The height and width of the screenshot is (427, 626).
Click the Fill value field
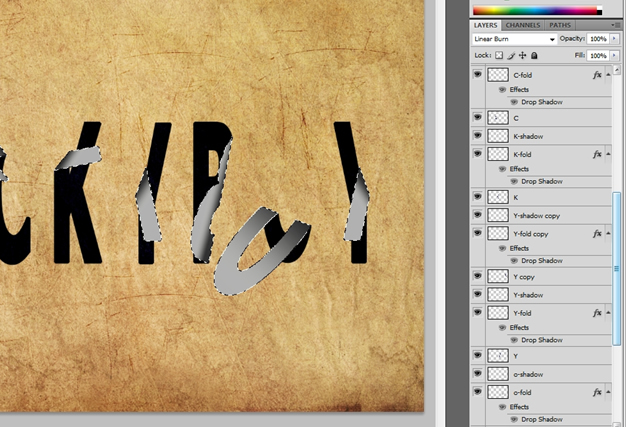[x=598, y=55]
